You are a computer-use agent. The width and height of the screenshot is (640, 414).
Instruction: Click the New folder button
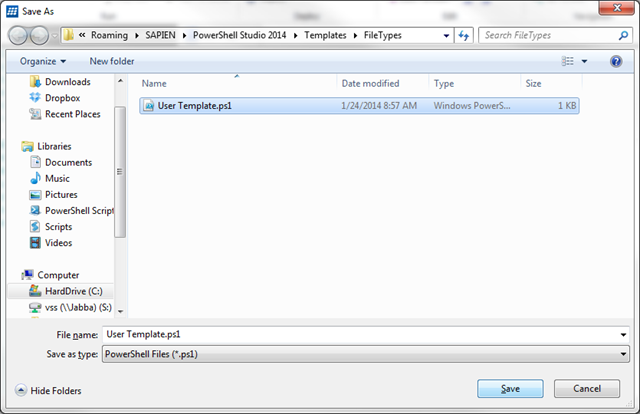[112, 61]
